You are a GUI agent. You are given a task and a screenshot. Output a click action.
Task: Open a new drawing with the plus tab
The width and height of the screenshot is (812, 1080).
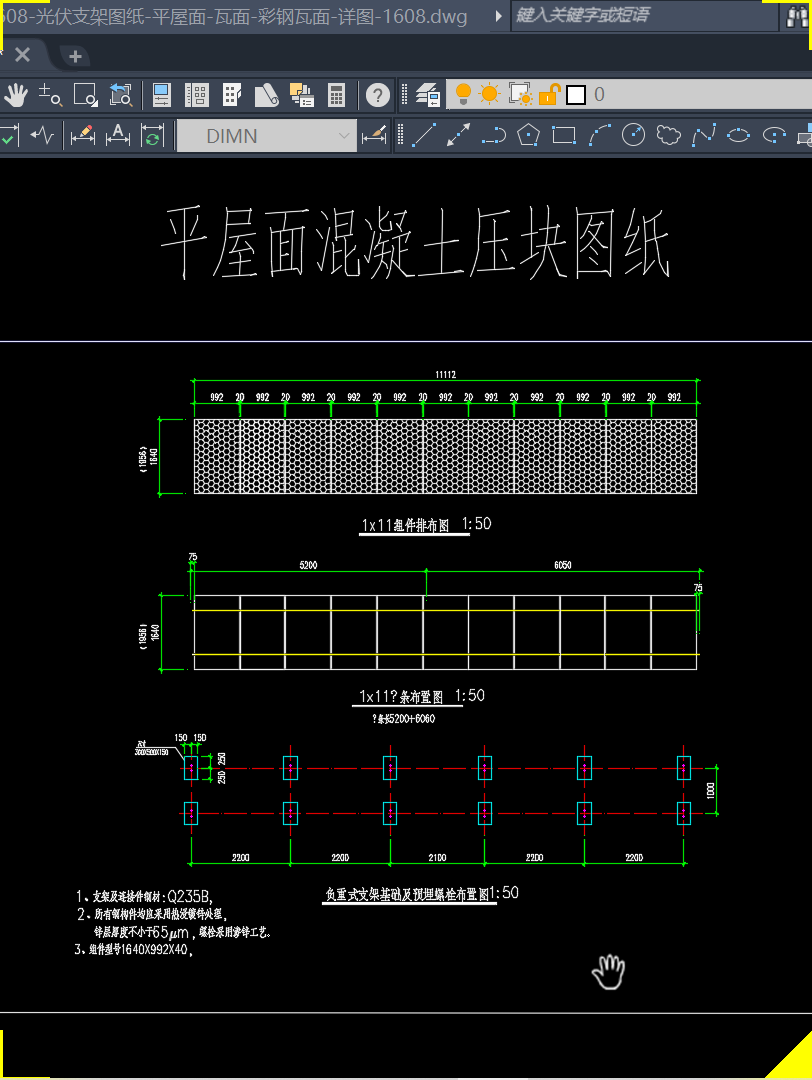click(75, 55)
